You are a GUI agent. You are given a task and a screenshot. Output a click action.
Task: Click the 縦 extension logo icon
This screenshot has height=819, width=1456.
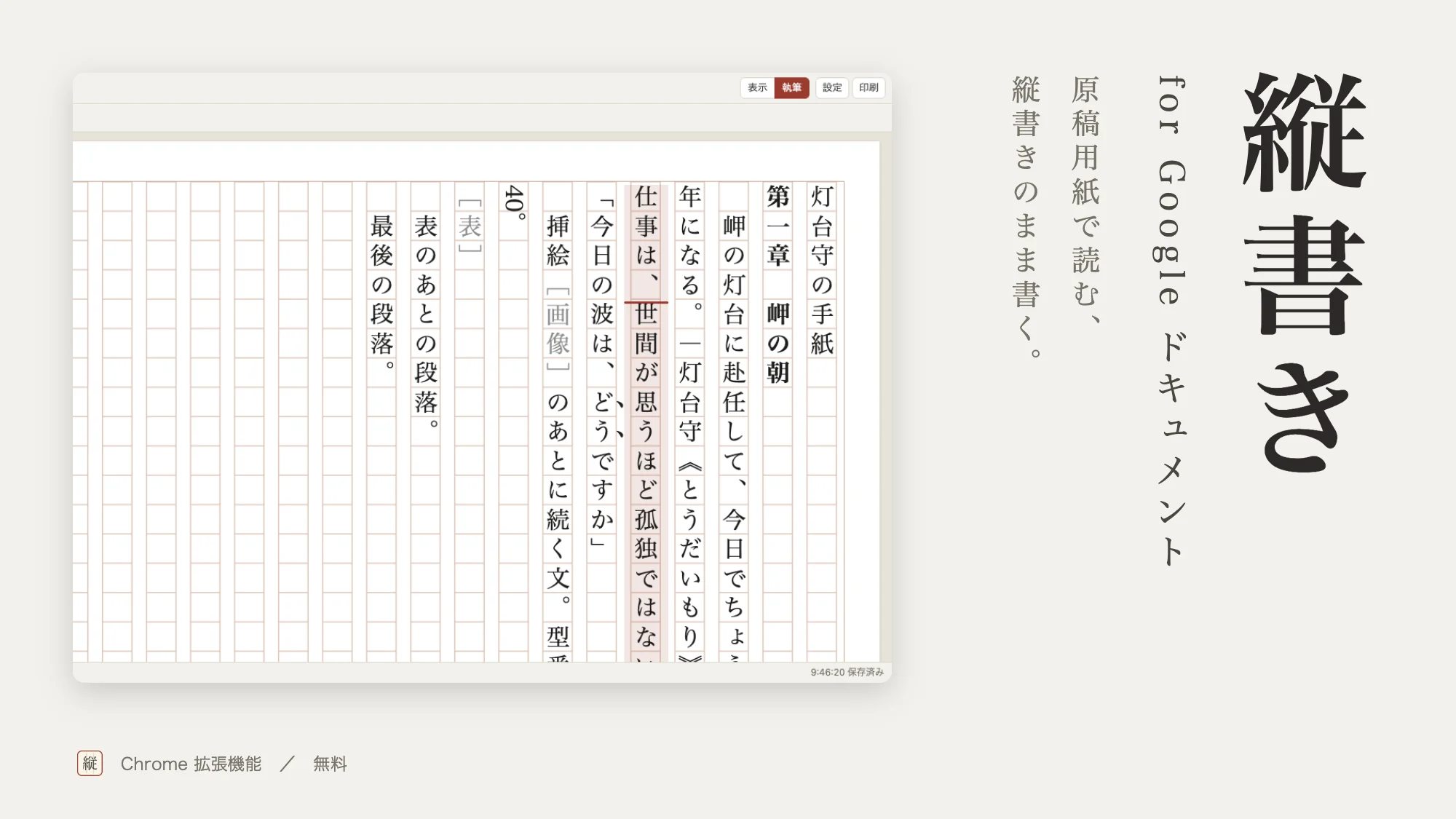(x=90, y=763)
